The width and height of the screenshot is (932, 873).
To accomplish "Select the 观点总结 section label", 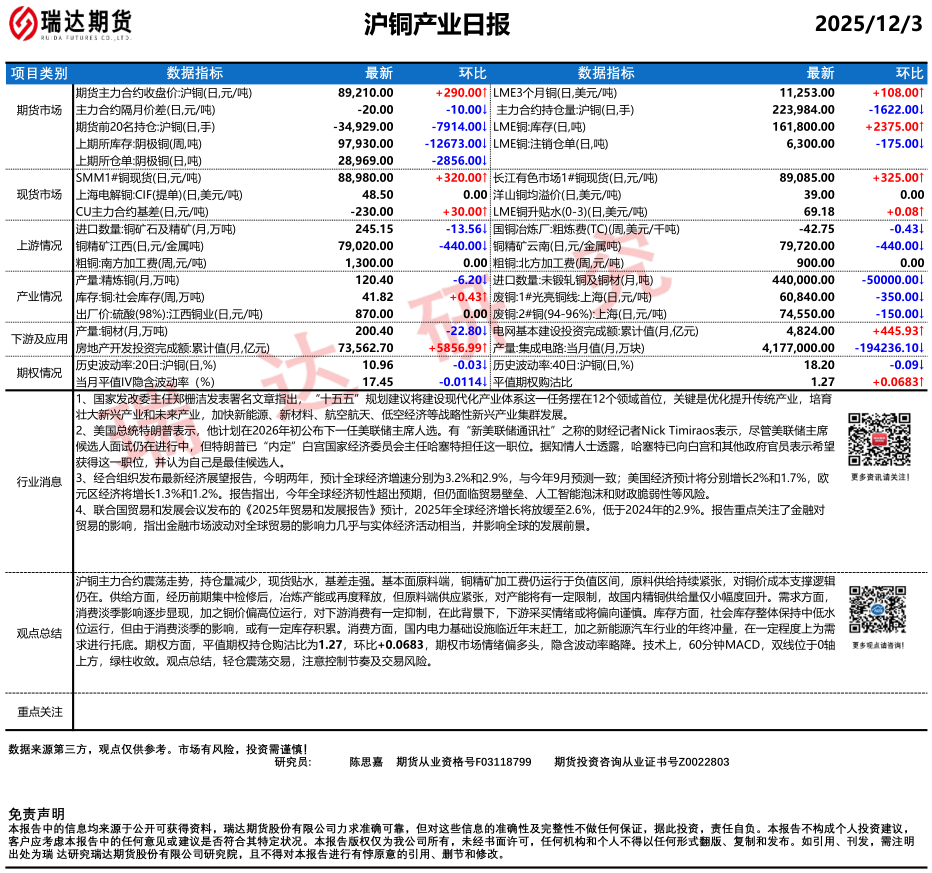I will (39, 632).
